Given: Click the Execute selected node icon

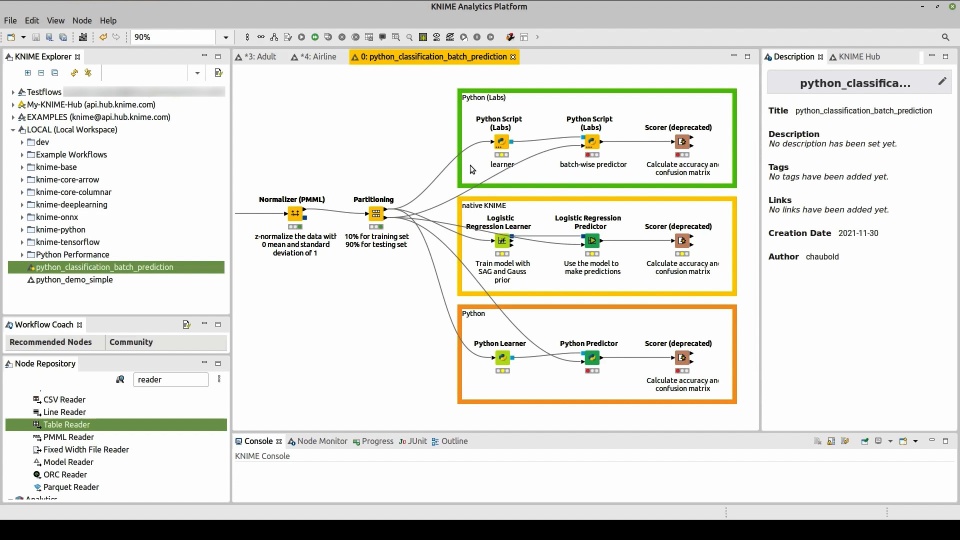Looking at the screenshot, I should tap(301, 37).
